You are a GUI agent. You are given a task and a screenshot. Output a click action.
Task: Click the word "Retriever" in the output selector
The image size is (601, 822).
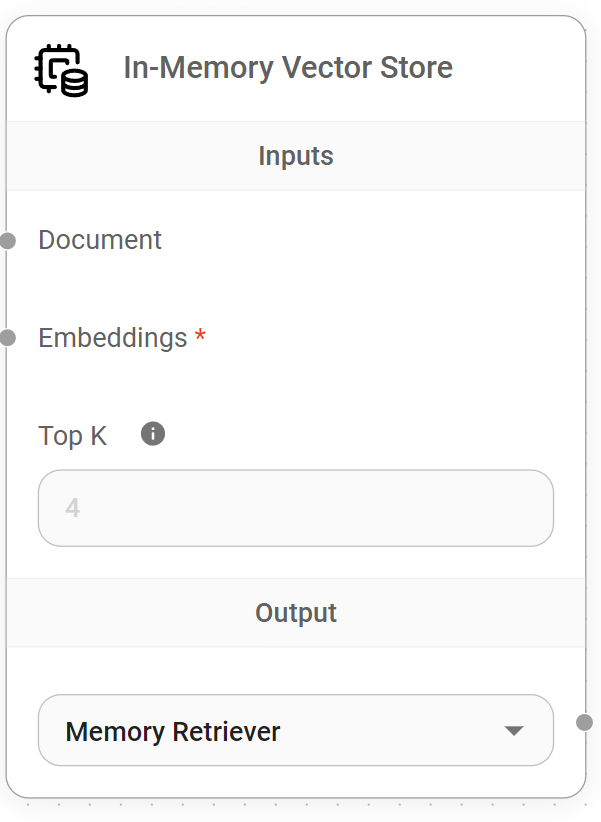227,731
